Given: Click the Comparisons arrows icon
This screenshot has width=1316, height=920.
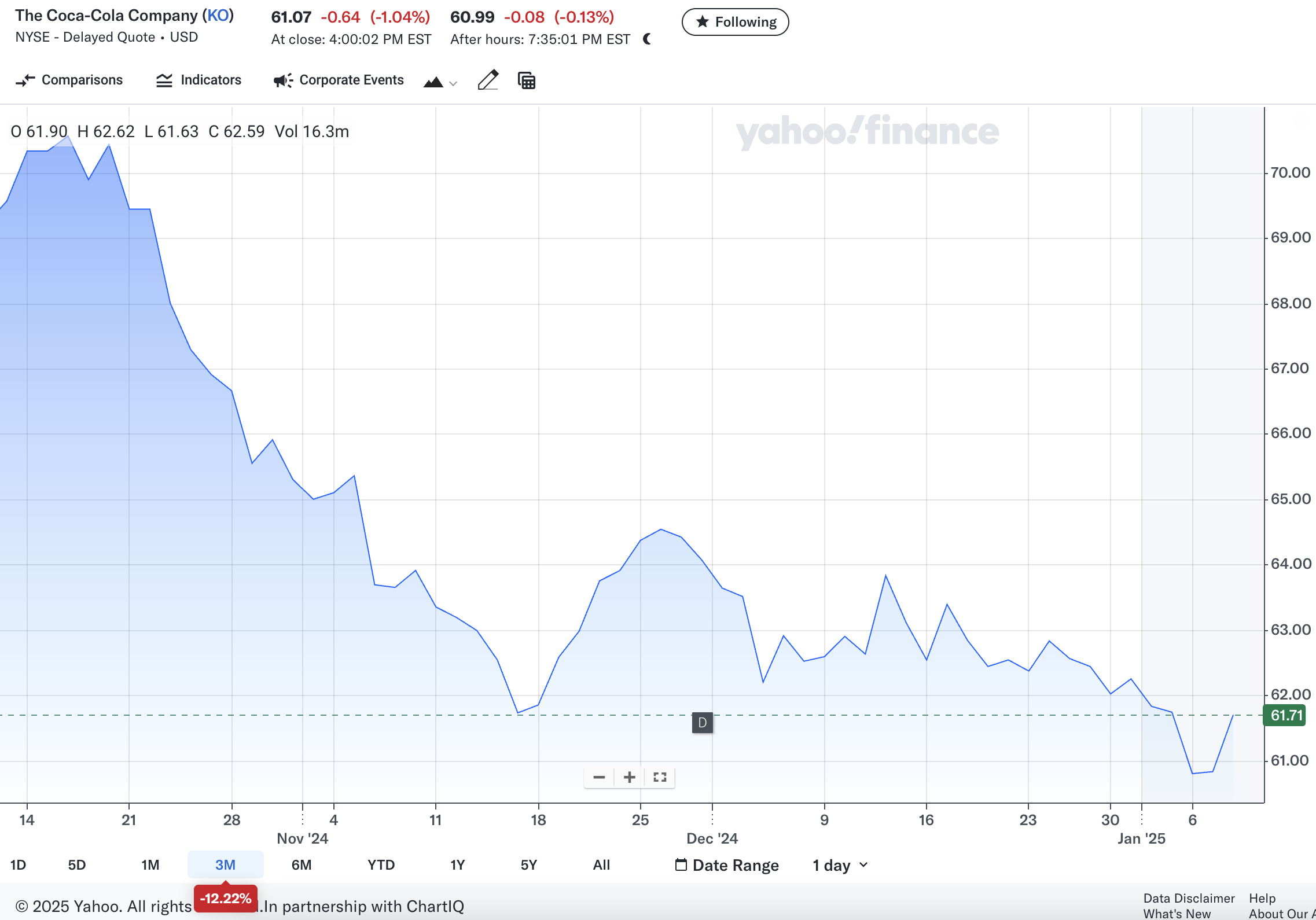Looking at the screenshot, I should (25, 80).
